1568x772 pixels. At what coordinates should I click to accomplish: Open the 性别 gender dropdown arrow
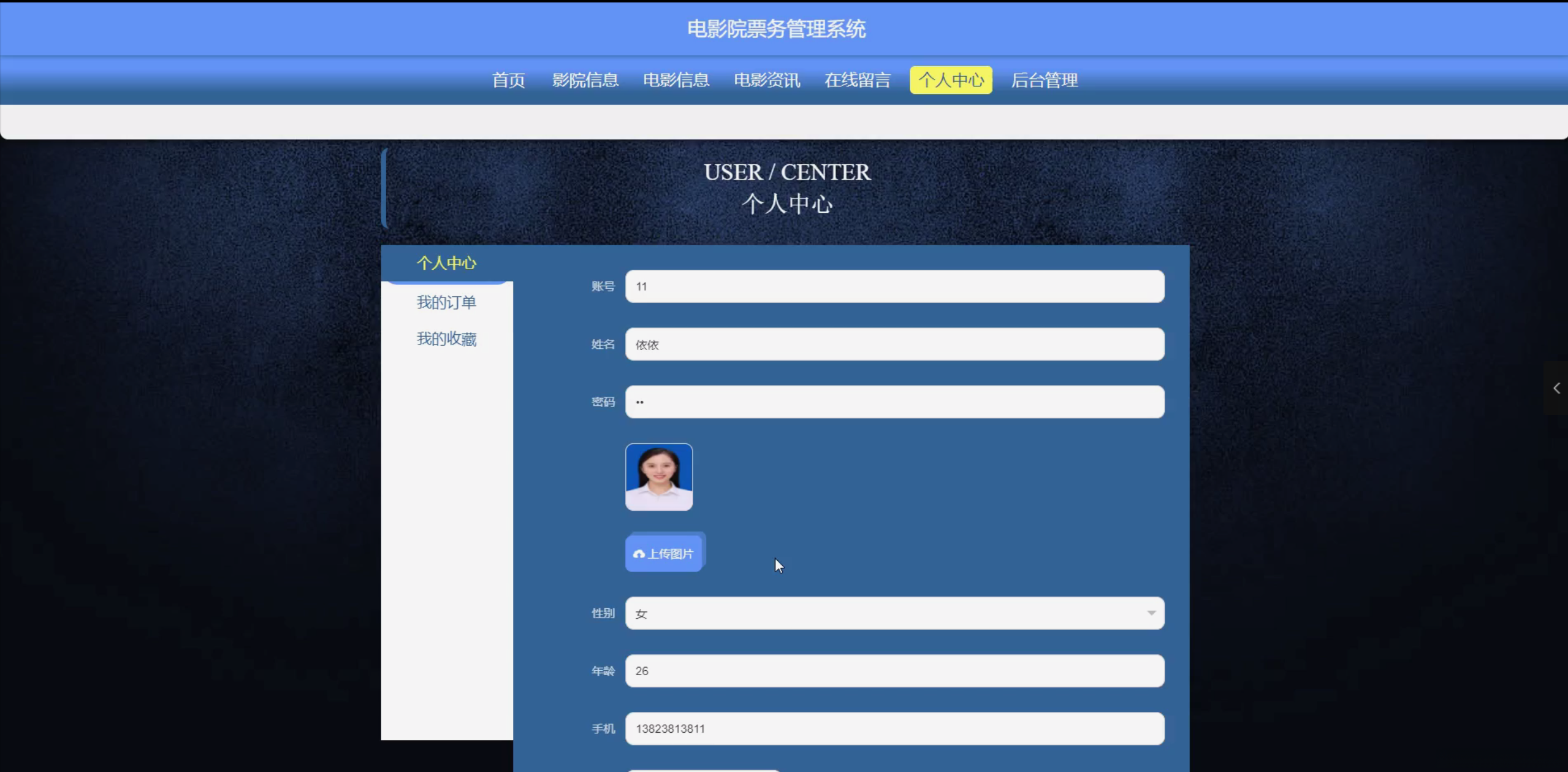click(1151, 613)
